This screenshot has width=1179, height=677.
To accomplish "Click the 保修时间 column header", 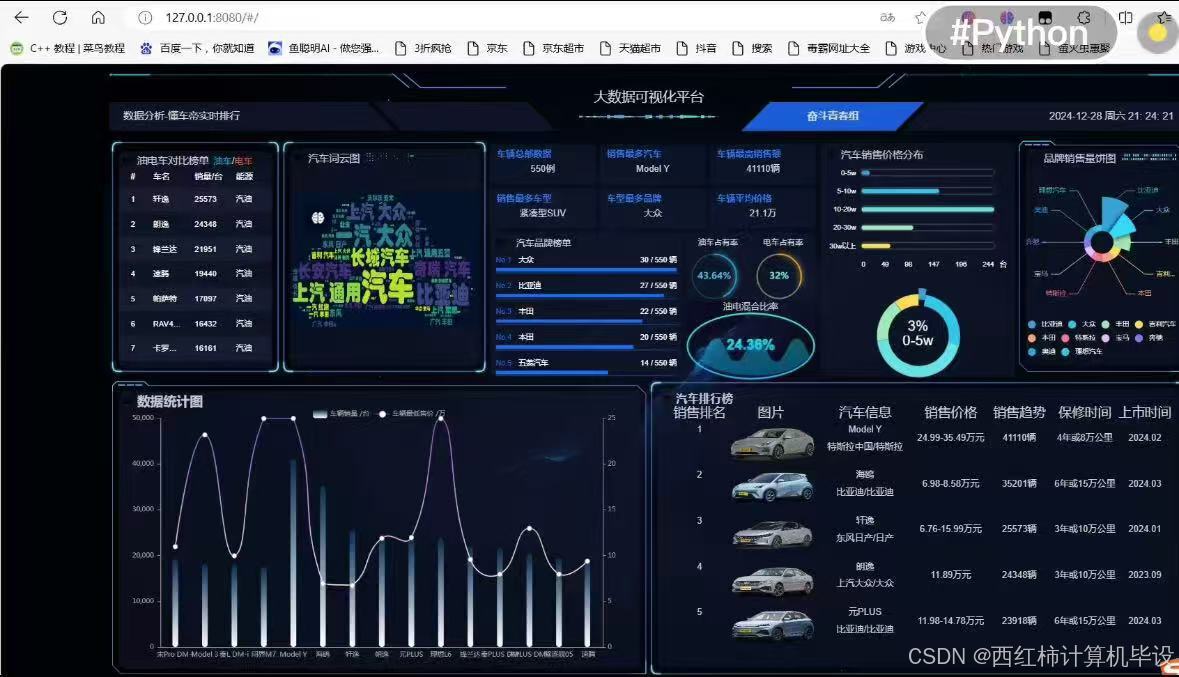I will pos(1084,412).
